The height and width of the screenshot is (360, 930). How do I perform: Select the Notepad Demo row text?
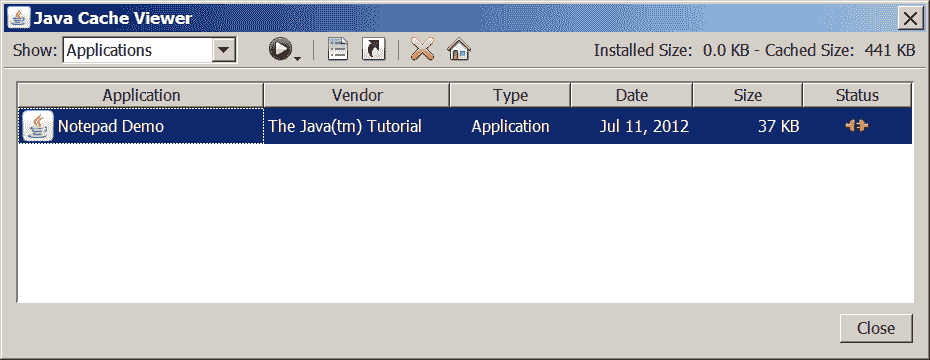coord(111,126)
